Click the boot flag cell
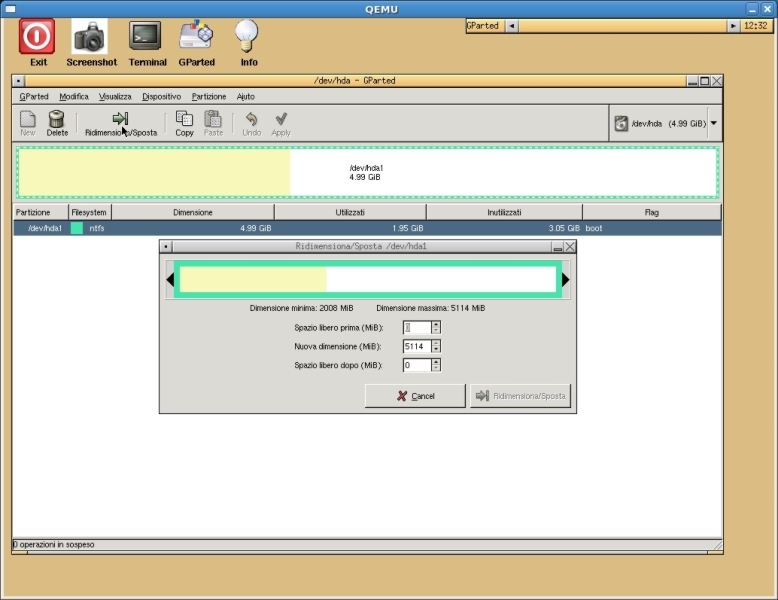The width and height of the screenshot is (778, 600). coord(594,228)
